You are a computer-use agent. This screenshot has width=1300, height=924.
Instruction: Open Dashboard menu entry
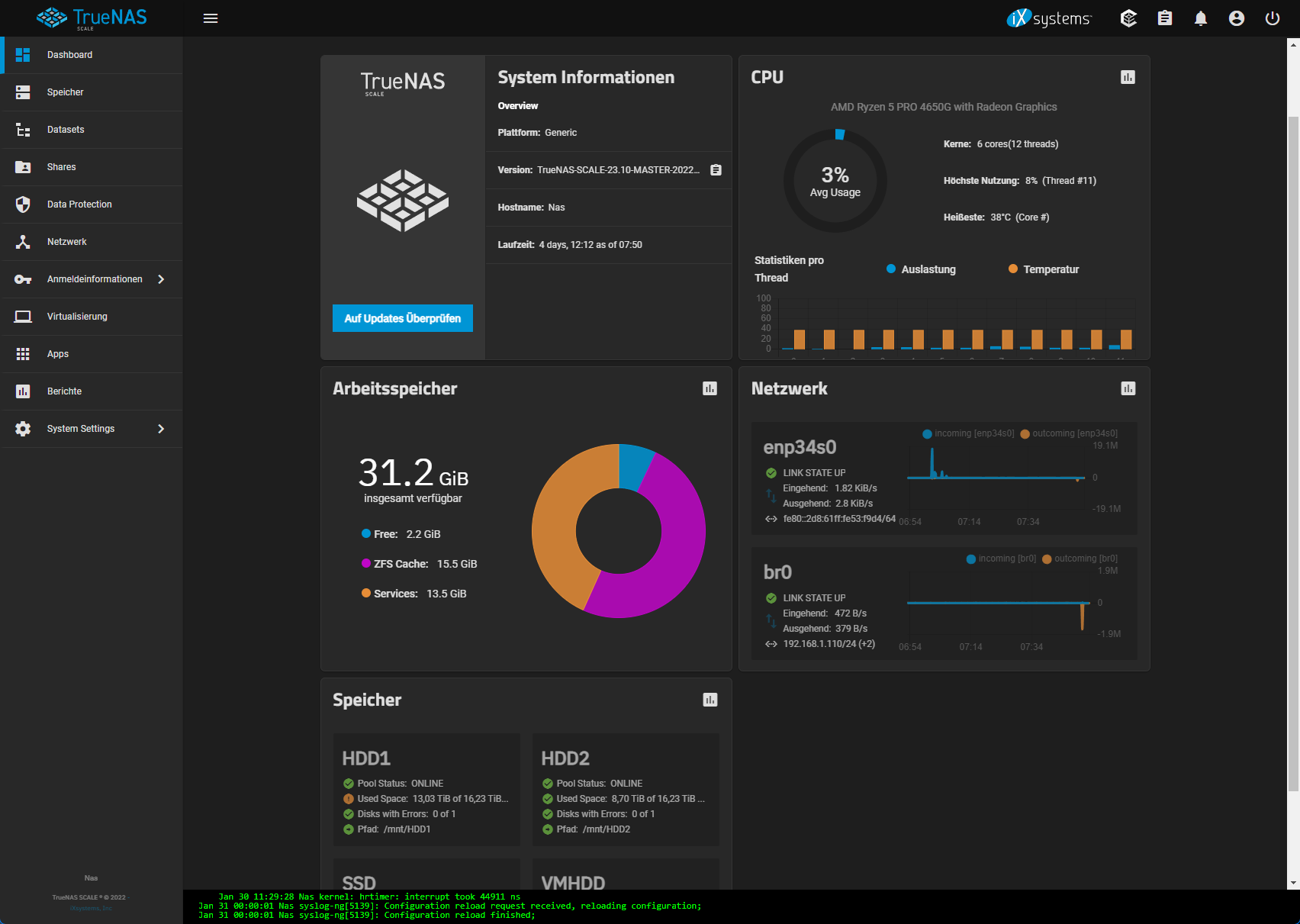pyautogui.click(x=92, y=55)
